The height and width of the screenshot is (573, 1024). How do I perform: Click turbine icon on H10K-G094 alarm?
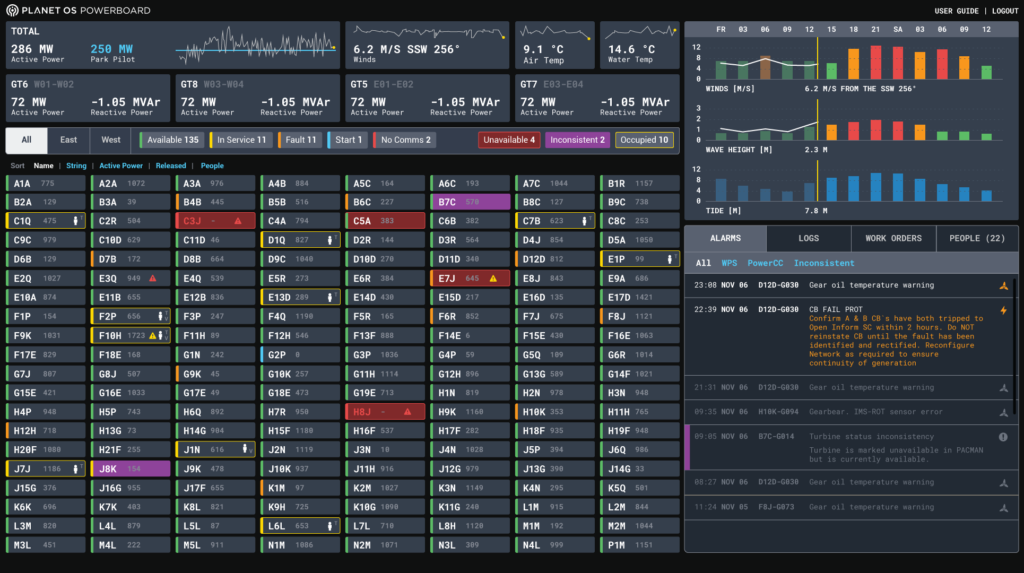tap(1004, 412)
